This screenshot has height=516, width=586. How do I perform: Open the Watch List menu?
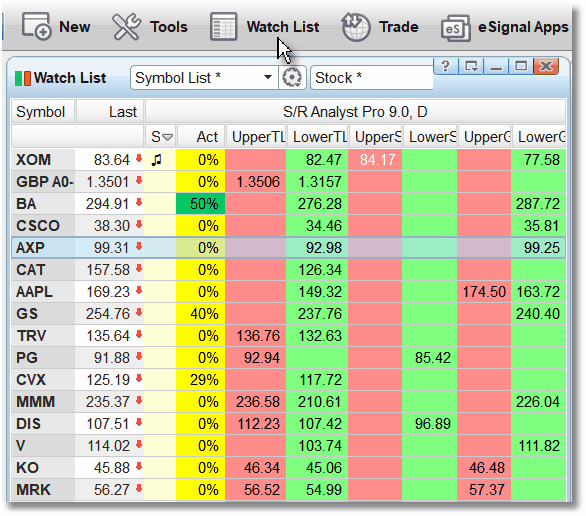(x=283, y=27)
